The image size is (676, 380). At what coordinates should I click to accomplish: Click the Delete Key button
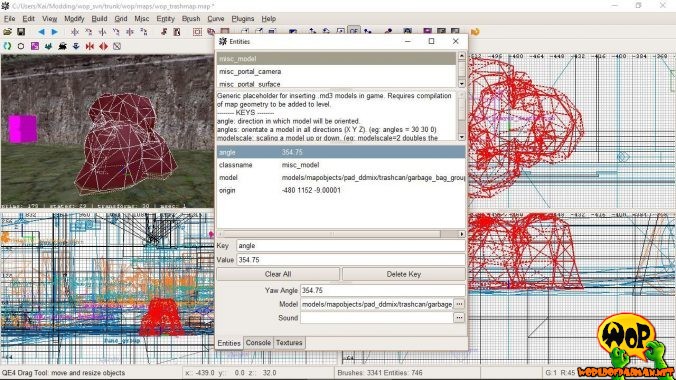click(404, 274)
